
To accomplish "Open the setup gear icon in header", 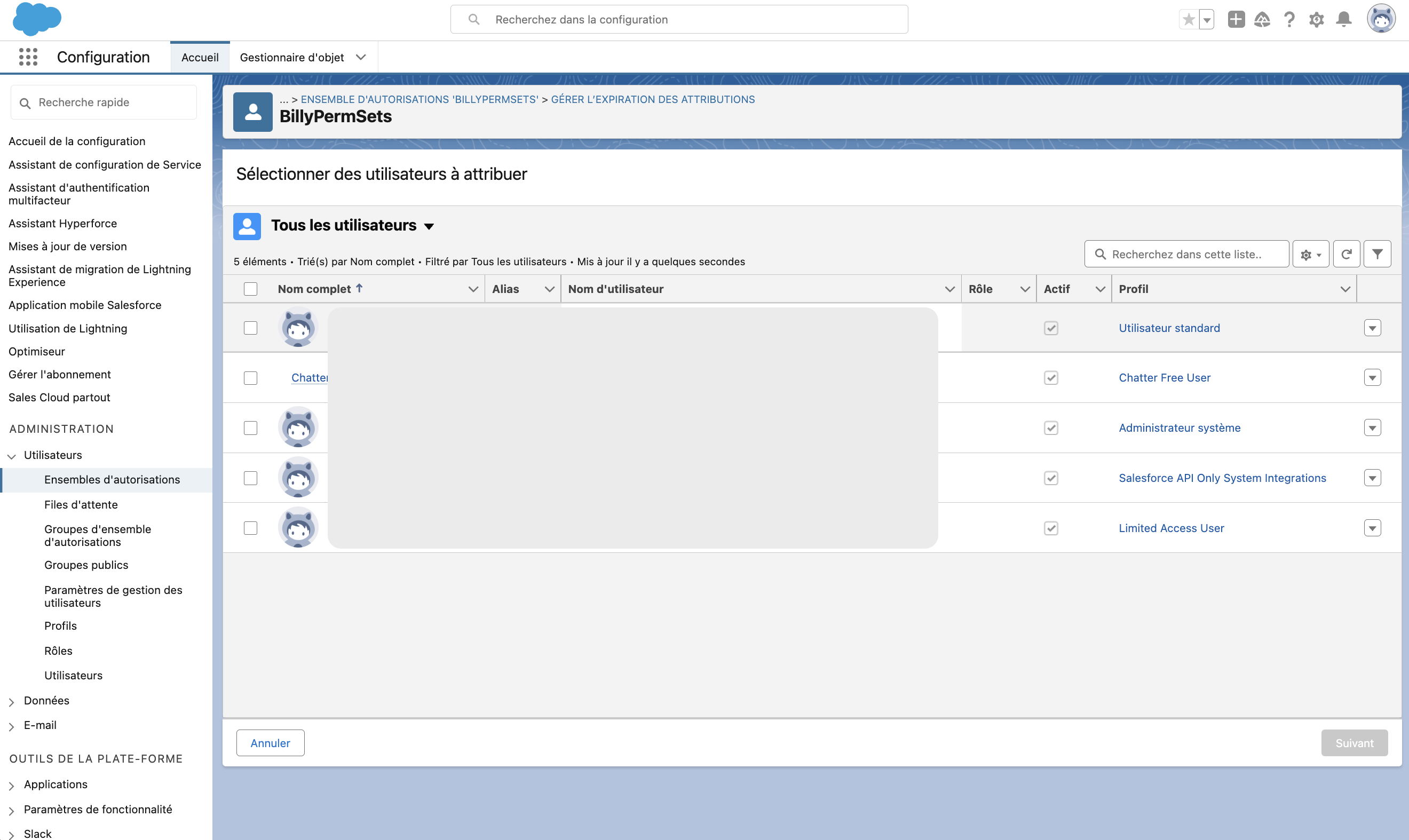I will pyautogui.click(x=1316, y=20).
